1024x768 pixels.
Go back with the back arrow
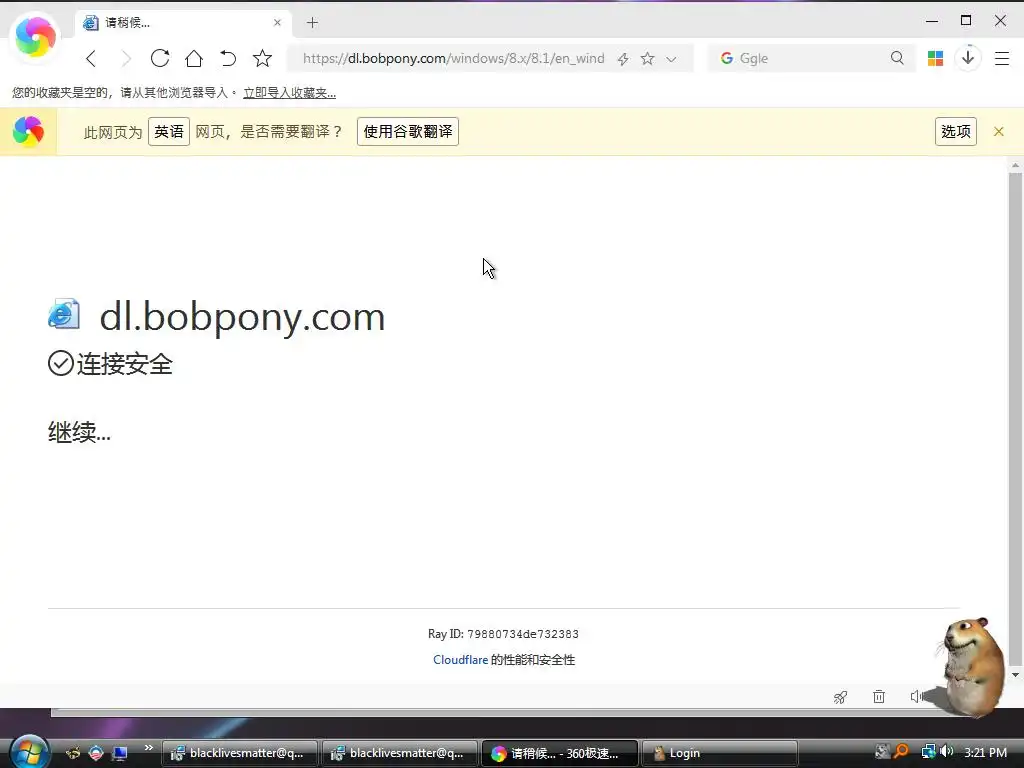tap(91, 59)
